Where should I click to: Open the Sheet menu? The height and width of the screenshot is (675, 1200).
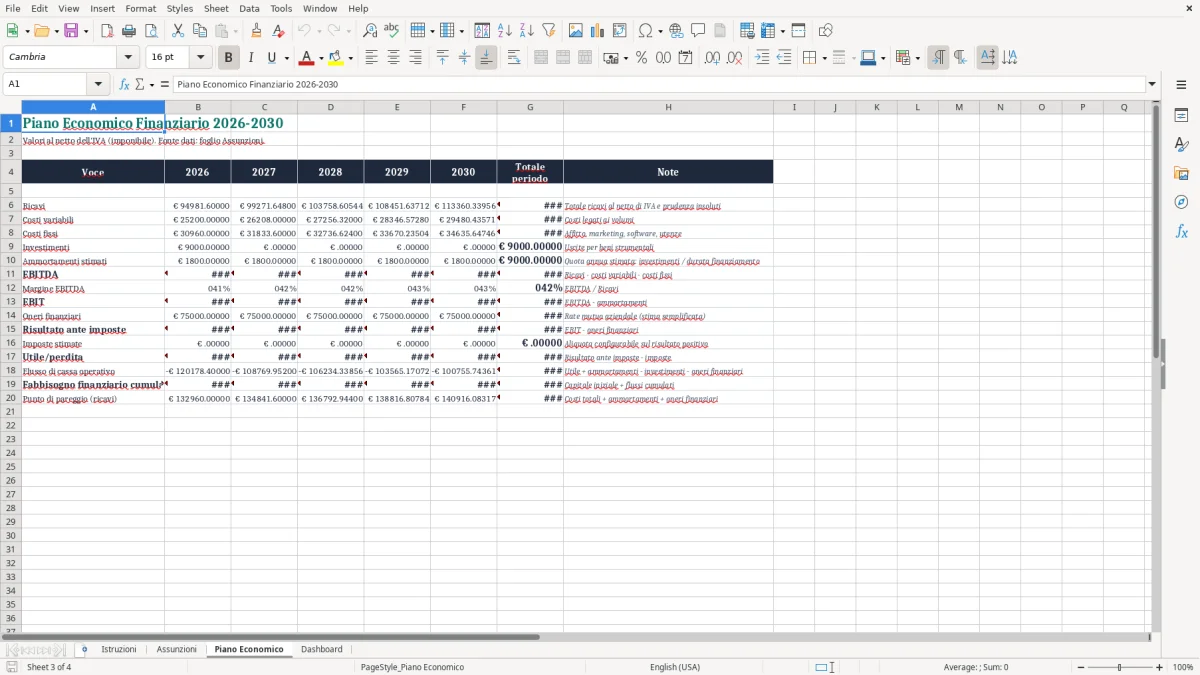click(216, 8)
